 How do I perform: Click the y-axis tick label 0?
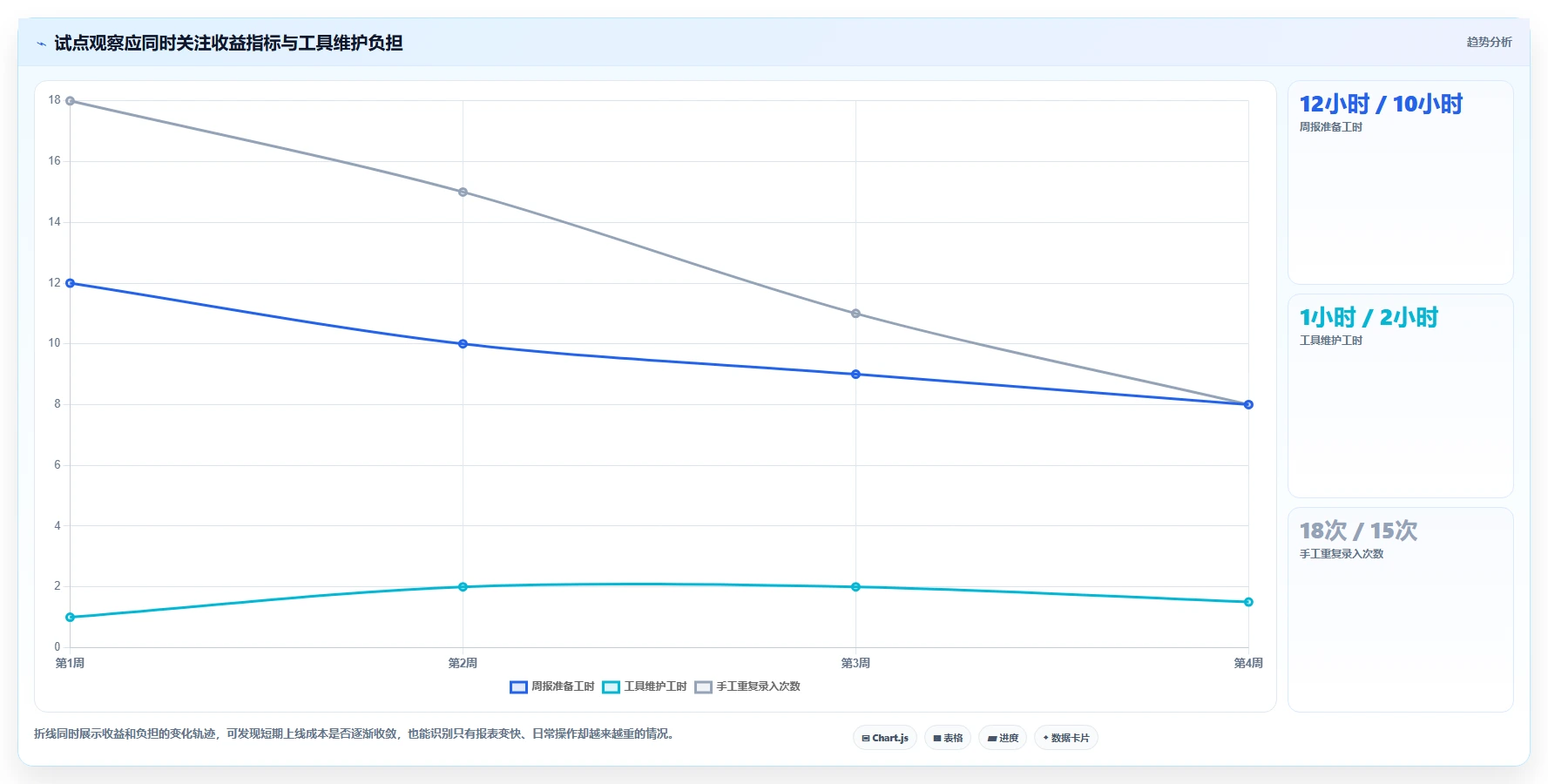(57, 647)
